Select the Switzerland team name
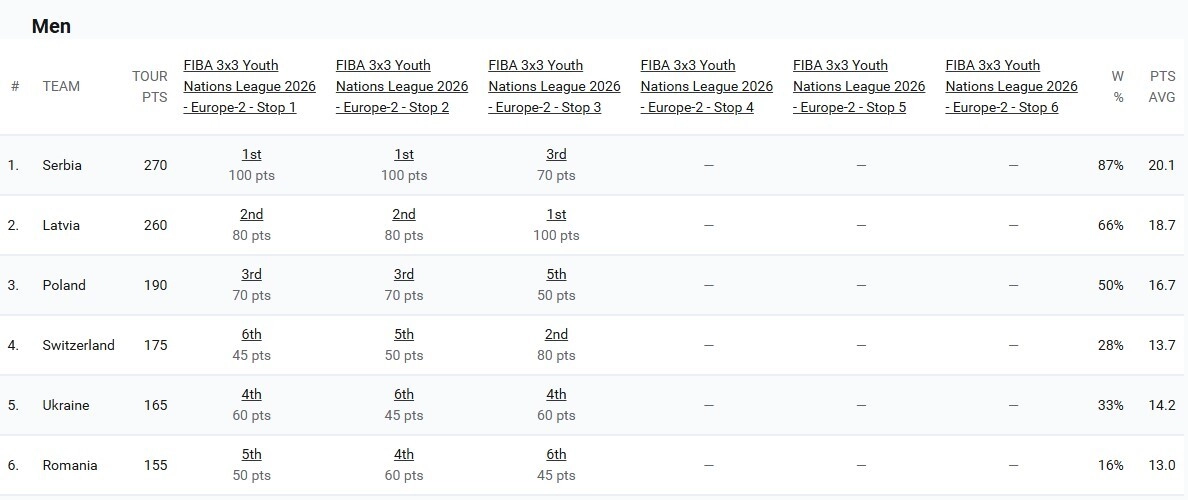Image resolution: width=1188 pixels, height=500 pixels. [x=79, y=345]
